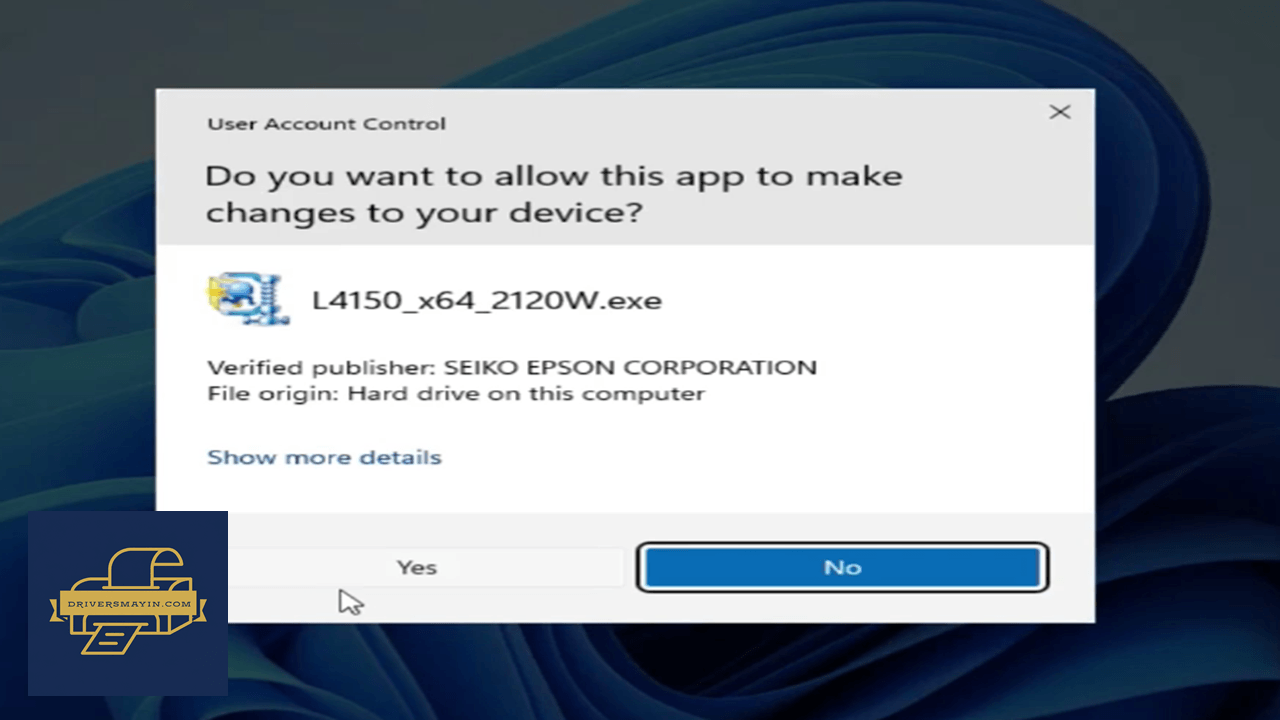The height and width of the screenshot is (720, 1280).
Task: Click the Verified publisher SEIKO EPSON line
Action: pyautogui.click(x=512, y=367)
